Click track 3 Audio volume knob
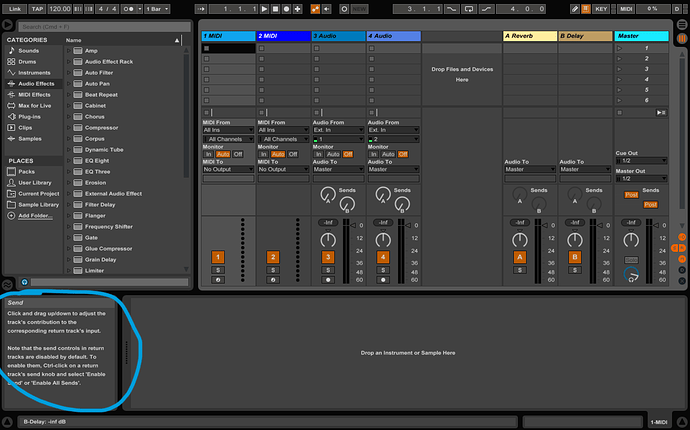Screen dimensions: 690x430 (x=328, y=240)
